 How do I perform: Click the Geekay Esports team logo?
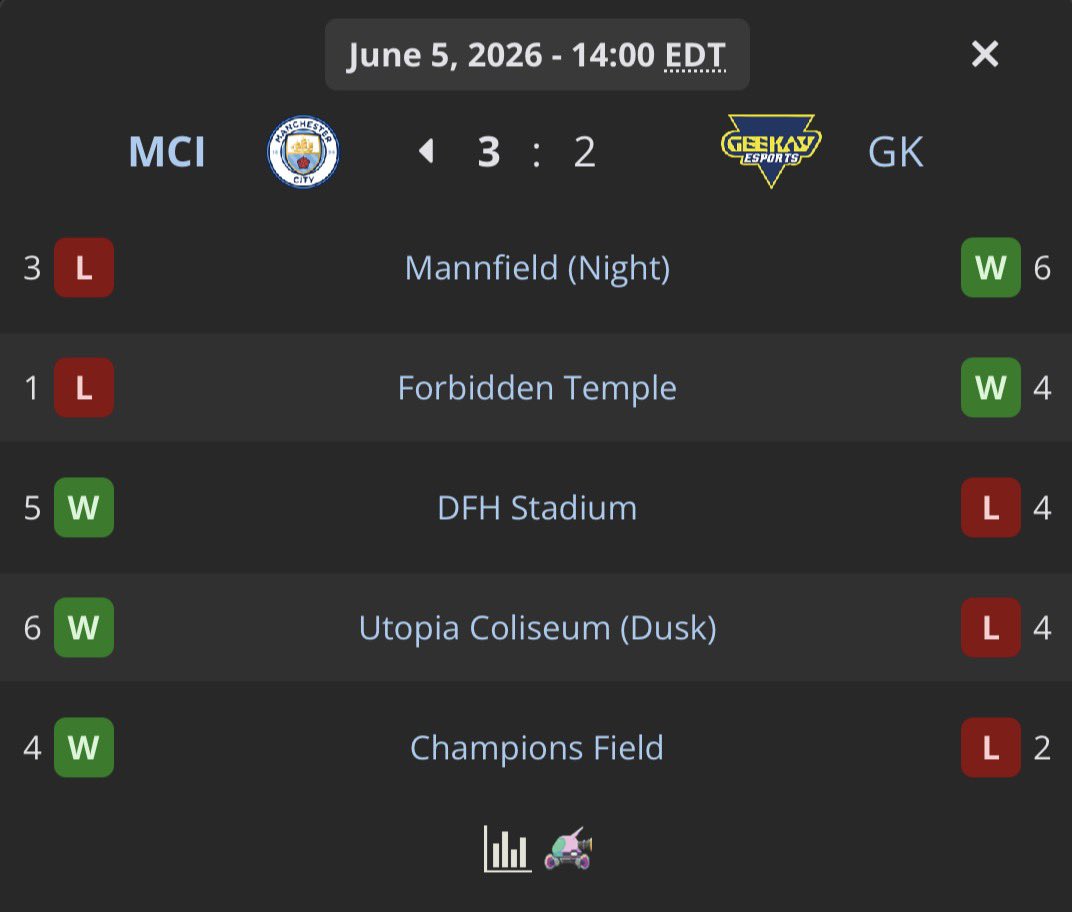771,151
